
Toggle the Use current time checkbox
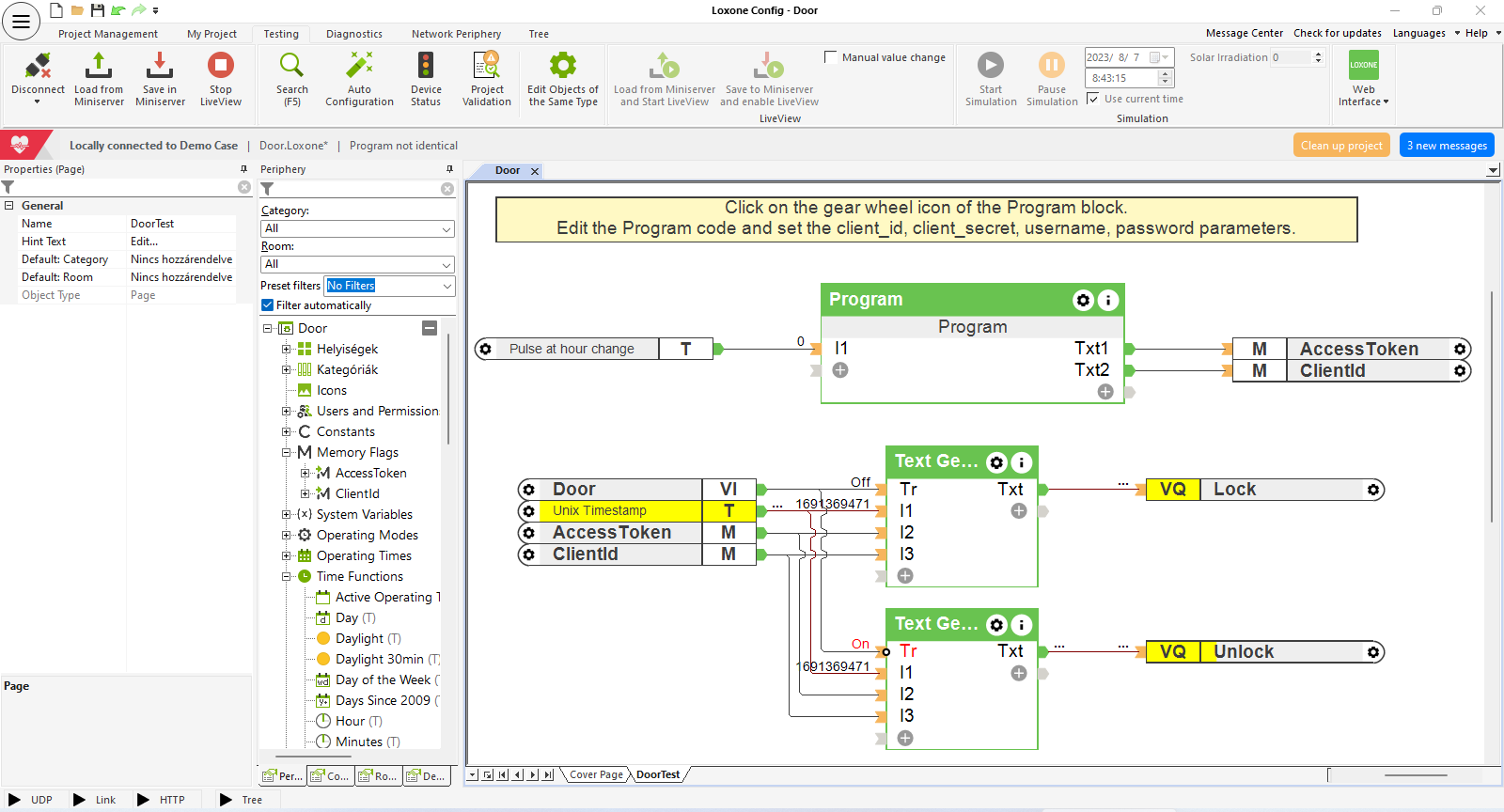pos(1093,99)
